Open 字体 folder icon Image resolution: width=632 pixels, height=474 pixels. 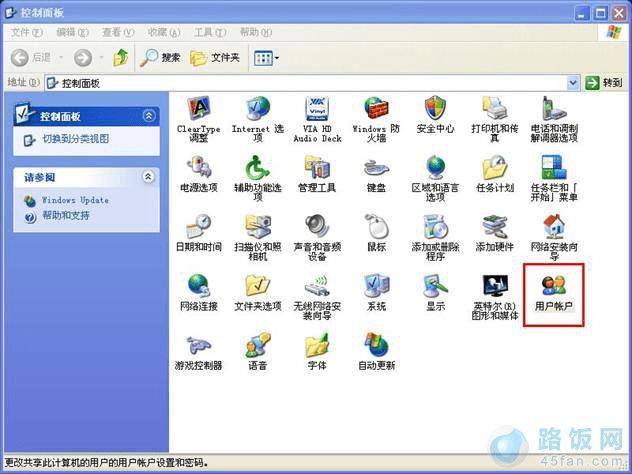[x=317, y=345]
